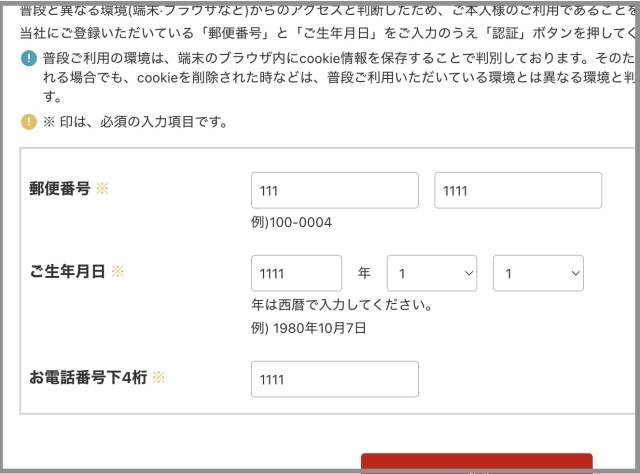Click the お電話番号下4桁 label

coord(89,378)
